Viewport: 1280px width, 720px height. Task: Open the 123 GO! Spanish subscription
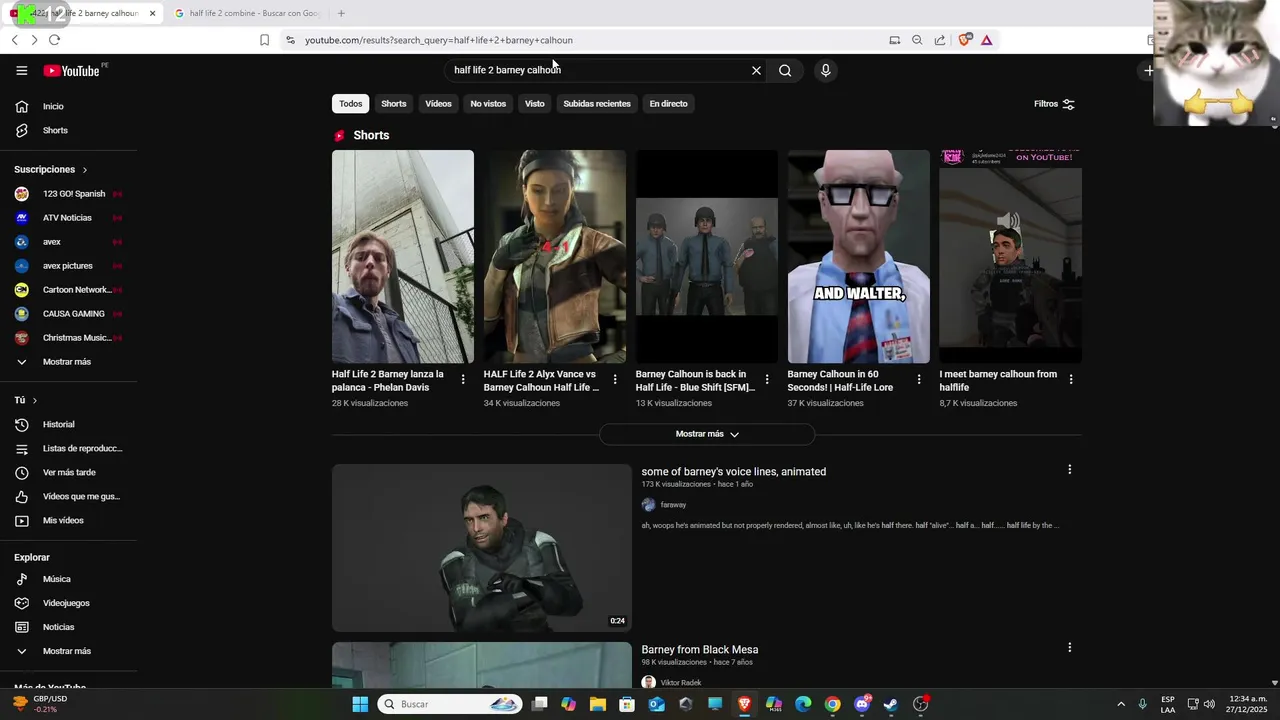pyautogui.click(x=68, y=194)
